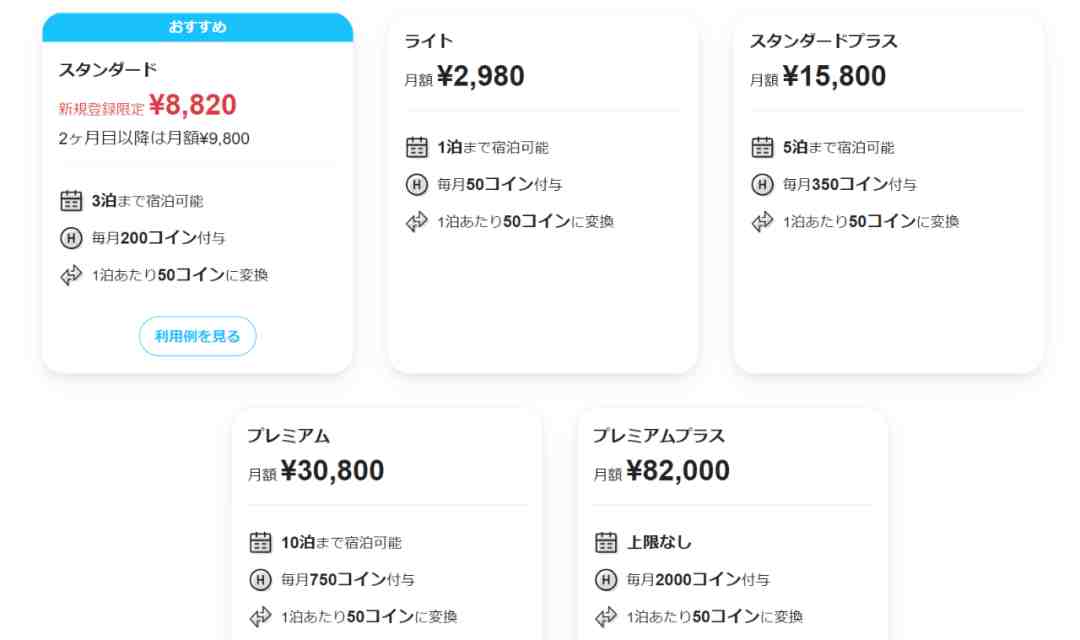The image size is (1080, 640).
Task: Click calendar icon in スタンダード plan
Action: tap(71, 200)
